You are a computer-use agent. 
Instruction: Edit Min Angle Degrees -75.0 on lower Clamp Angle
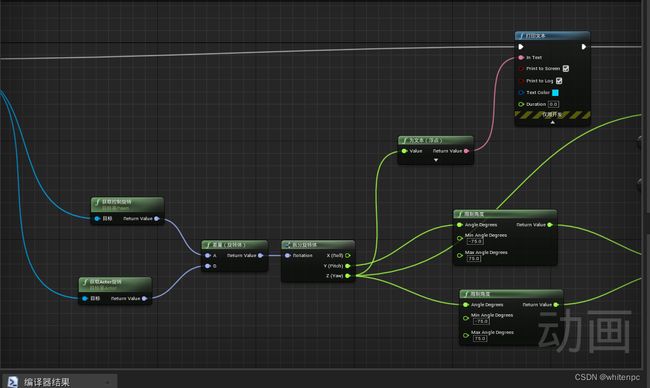[x=481, y=321]
